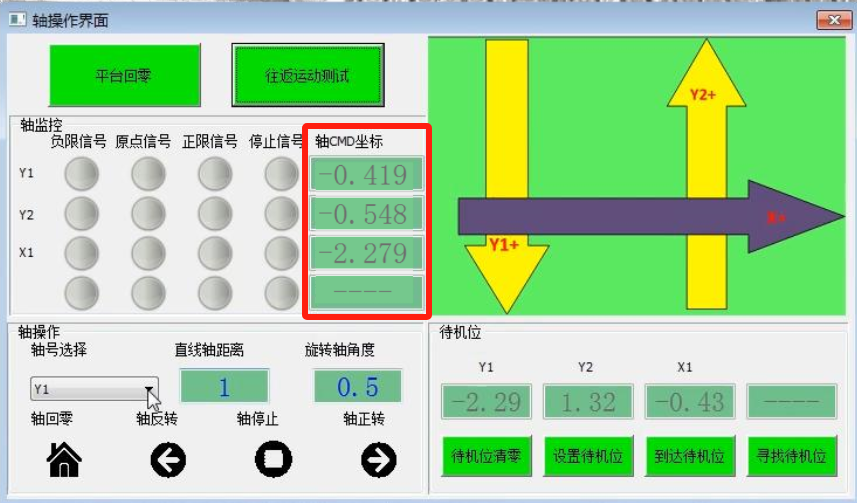The image size is (857, 503).
Task: Click 设置待机位 set standby button
Action: click(588, 457)
